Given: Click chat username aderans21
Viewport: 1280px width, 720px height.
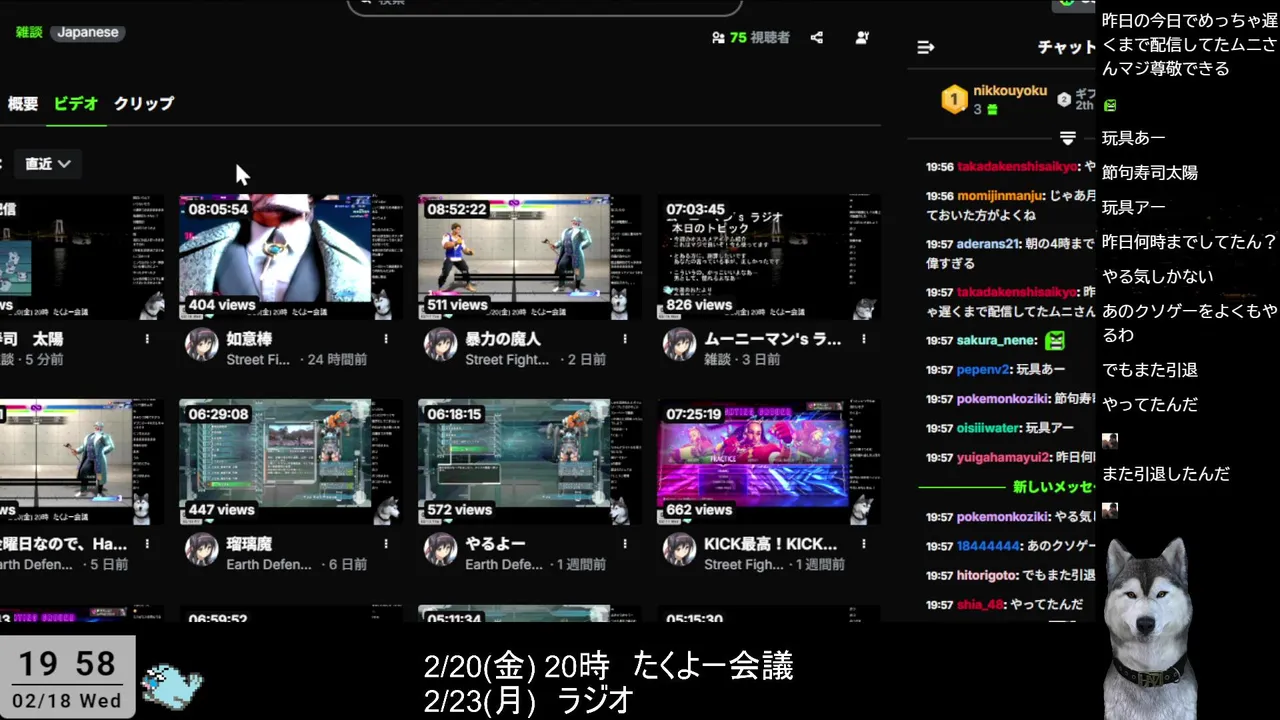Looking at the screenshot, I should (x=988, y=244).
